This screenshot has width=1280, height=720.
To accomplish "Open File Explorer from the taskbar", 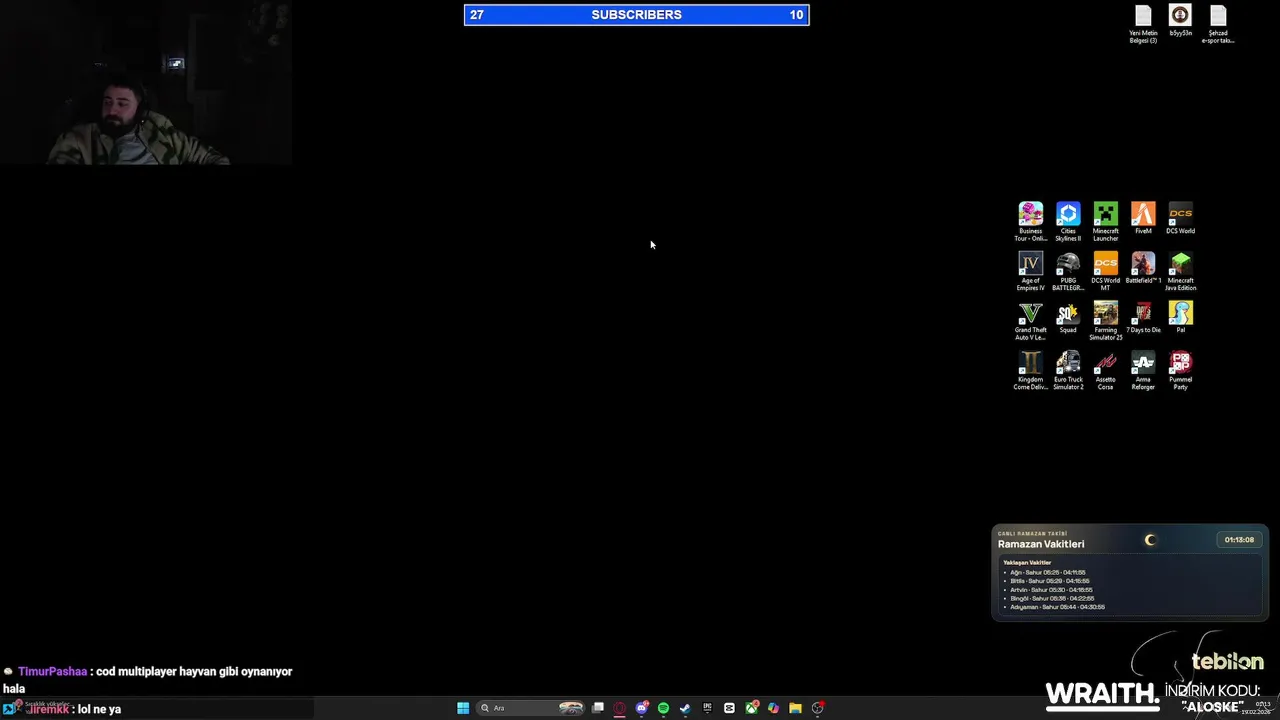I will click(x=795, y=708).
